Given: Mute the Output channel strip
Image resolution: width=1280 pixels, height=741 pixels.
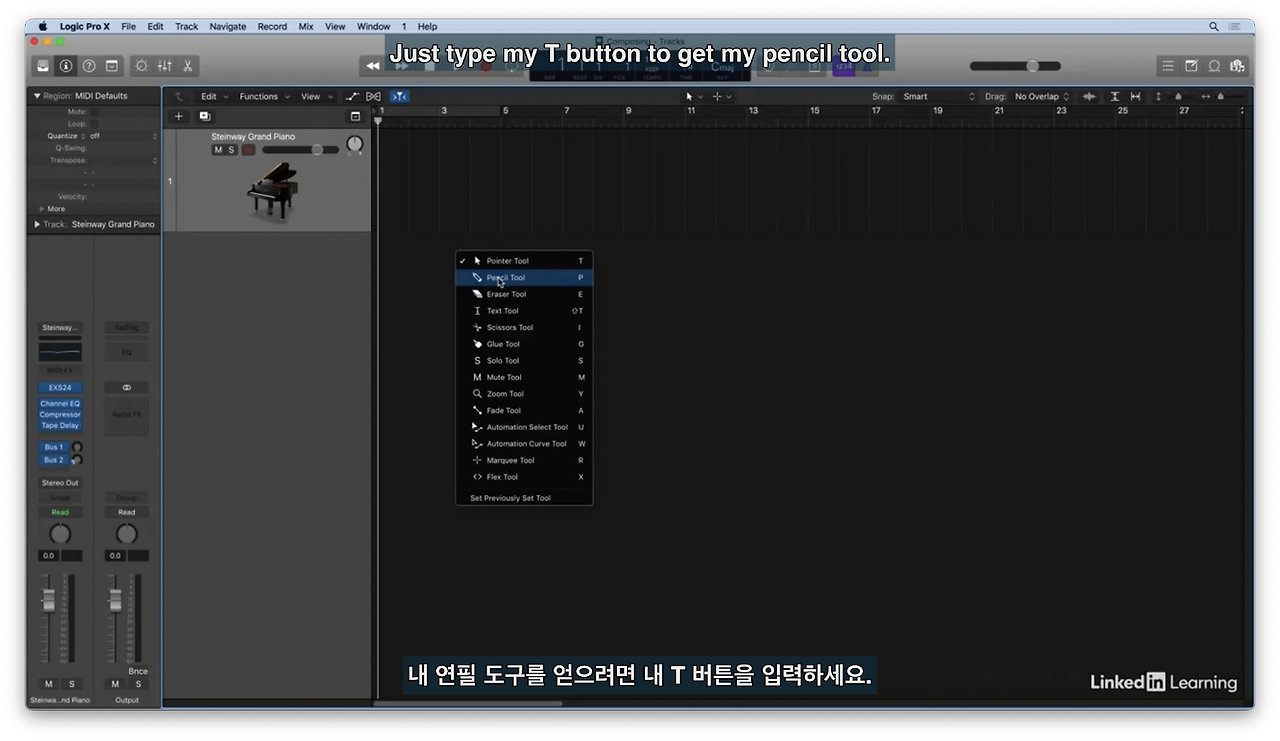Looking at the screenshot, I should coord(115,684).
